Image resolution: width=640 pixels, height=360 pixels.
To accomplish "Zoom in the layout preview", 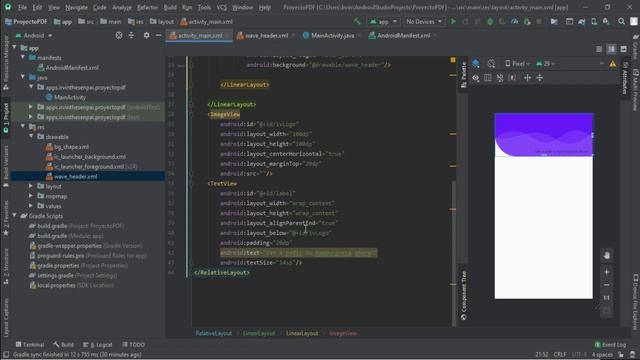I will pos(607,272).
